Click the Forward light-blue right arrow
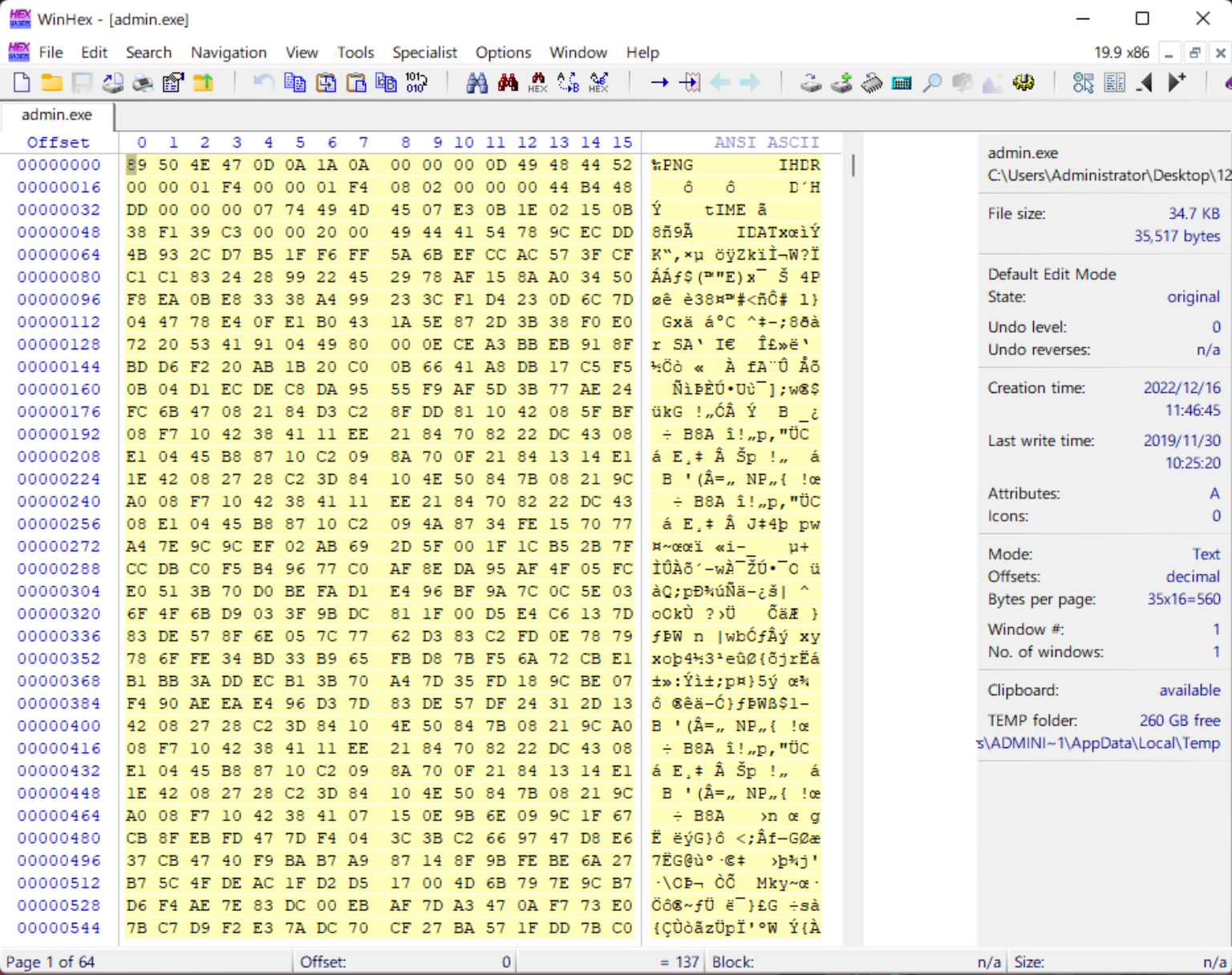1232x975 pixels. 750,82
